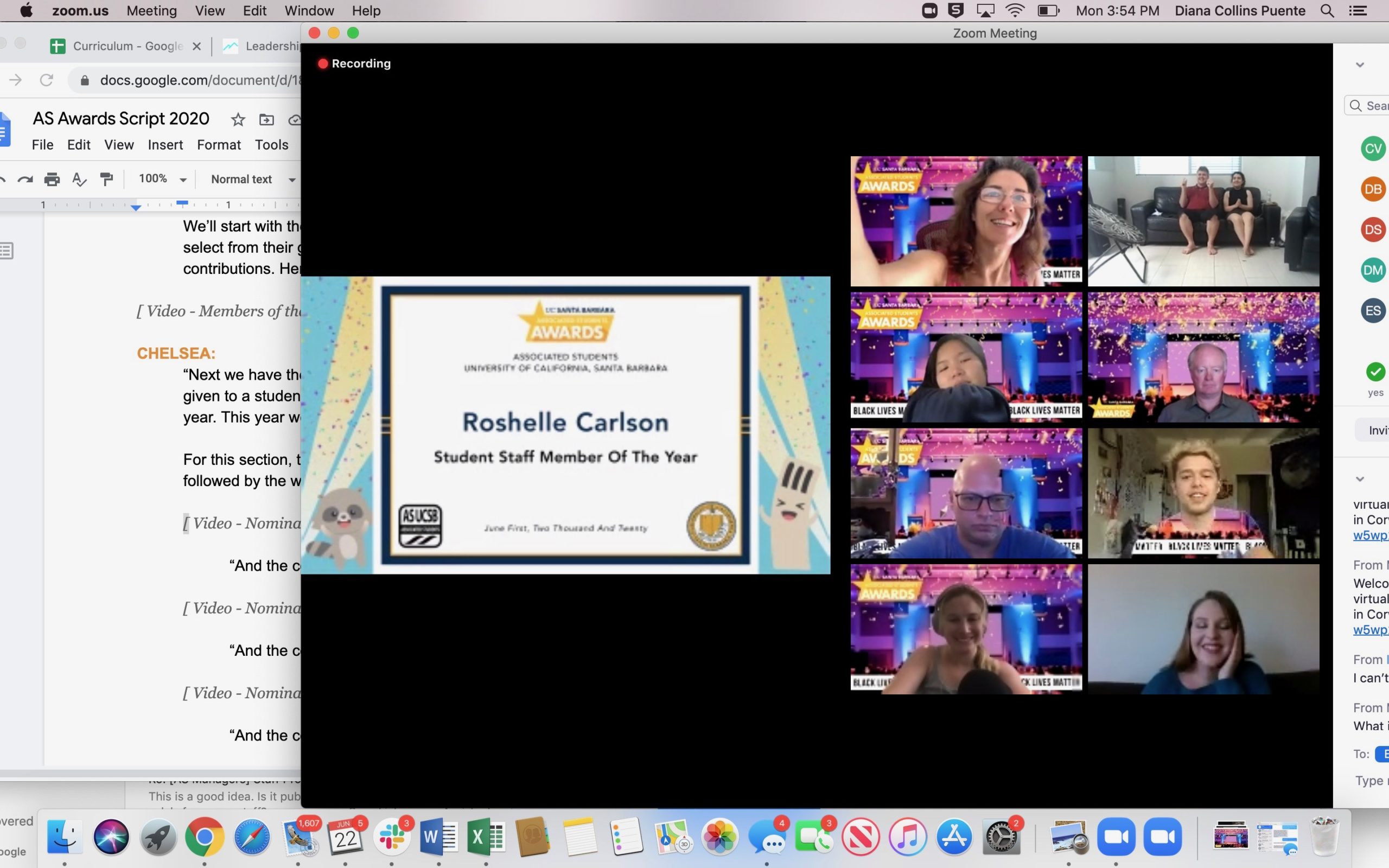
Task: Select the Roshelle Carlson certificate shared screen
Action: [x=565, y=425]
